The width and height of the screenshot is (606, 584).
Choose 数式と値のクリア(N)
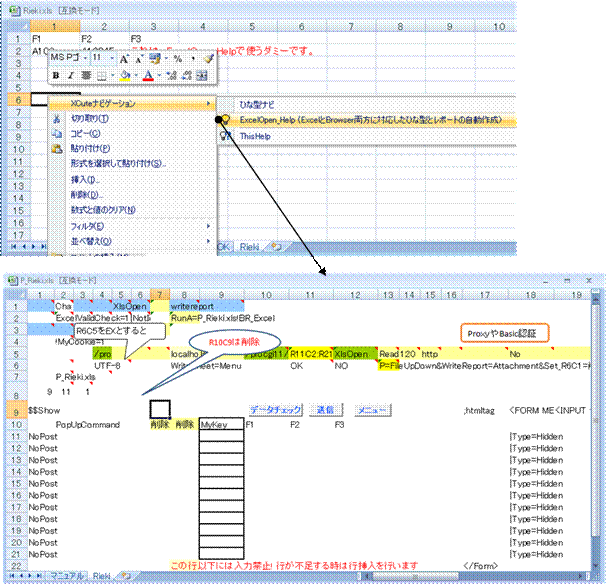[132, 210]
